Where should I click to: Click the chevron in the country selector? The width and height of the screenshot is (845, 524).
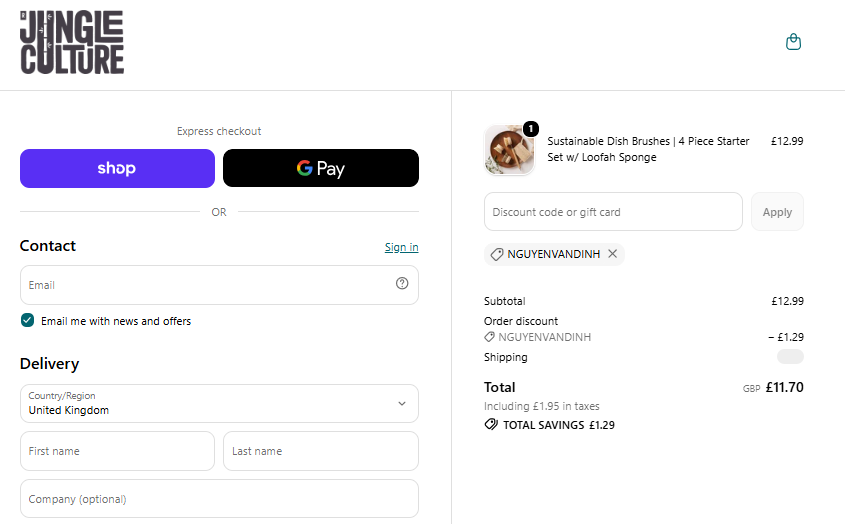tap(402, 403)
